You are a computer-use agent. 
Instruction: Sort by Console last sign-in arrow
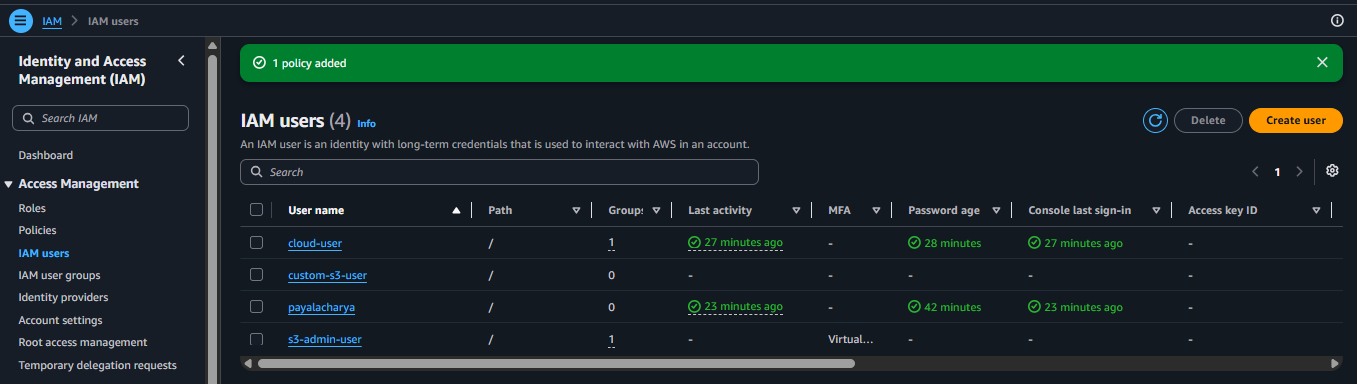click(1156, 210)
